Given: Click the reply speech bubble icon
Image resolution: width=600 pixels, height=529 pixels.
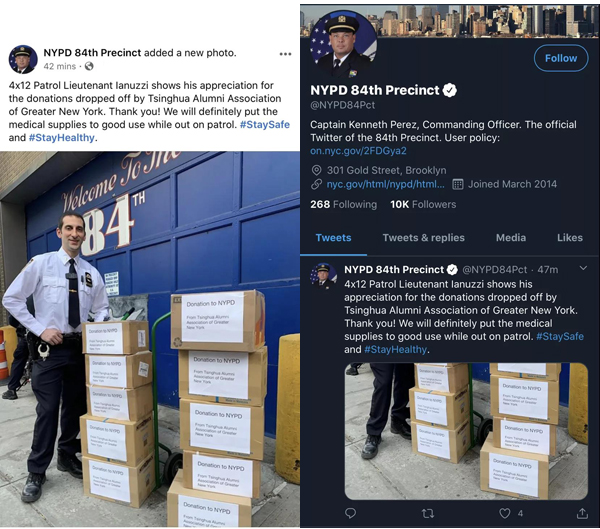Looking at the screenshot, I should [x=350, y=513].
